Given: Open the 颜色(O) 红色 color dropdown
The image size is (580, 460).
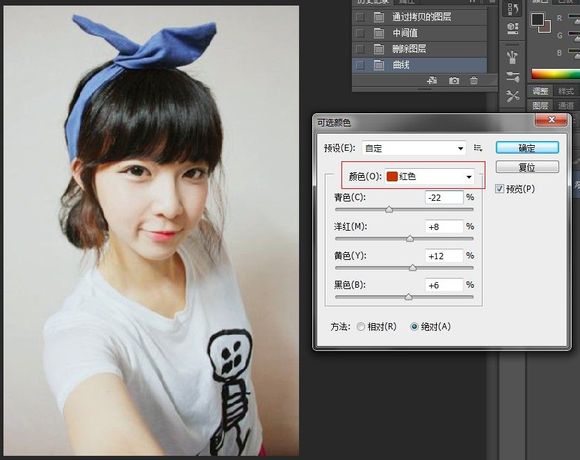Looking at the screenshot, I should tap(429, 176).
